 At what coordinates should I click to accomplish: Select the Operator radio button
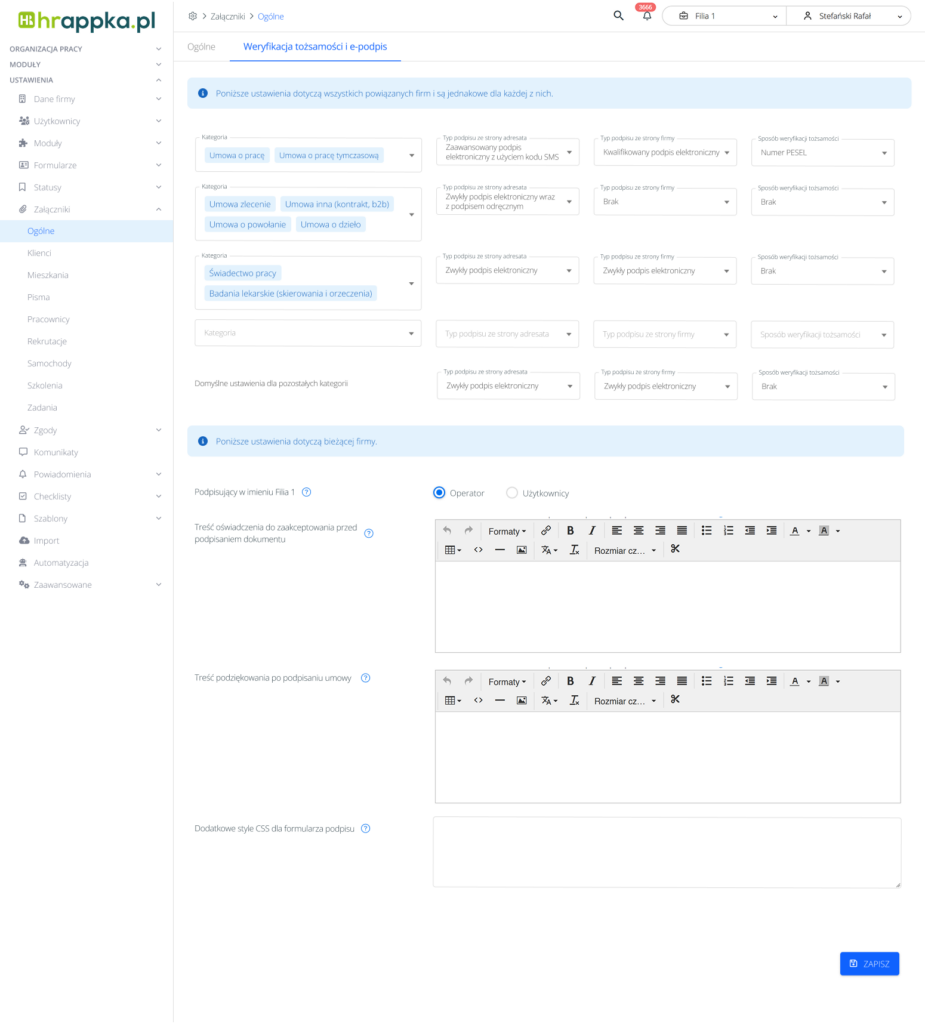pyautogui.click(x=439, y=493)
